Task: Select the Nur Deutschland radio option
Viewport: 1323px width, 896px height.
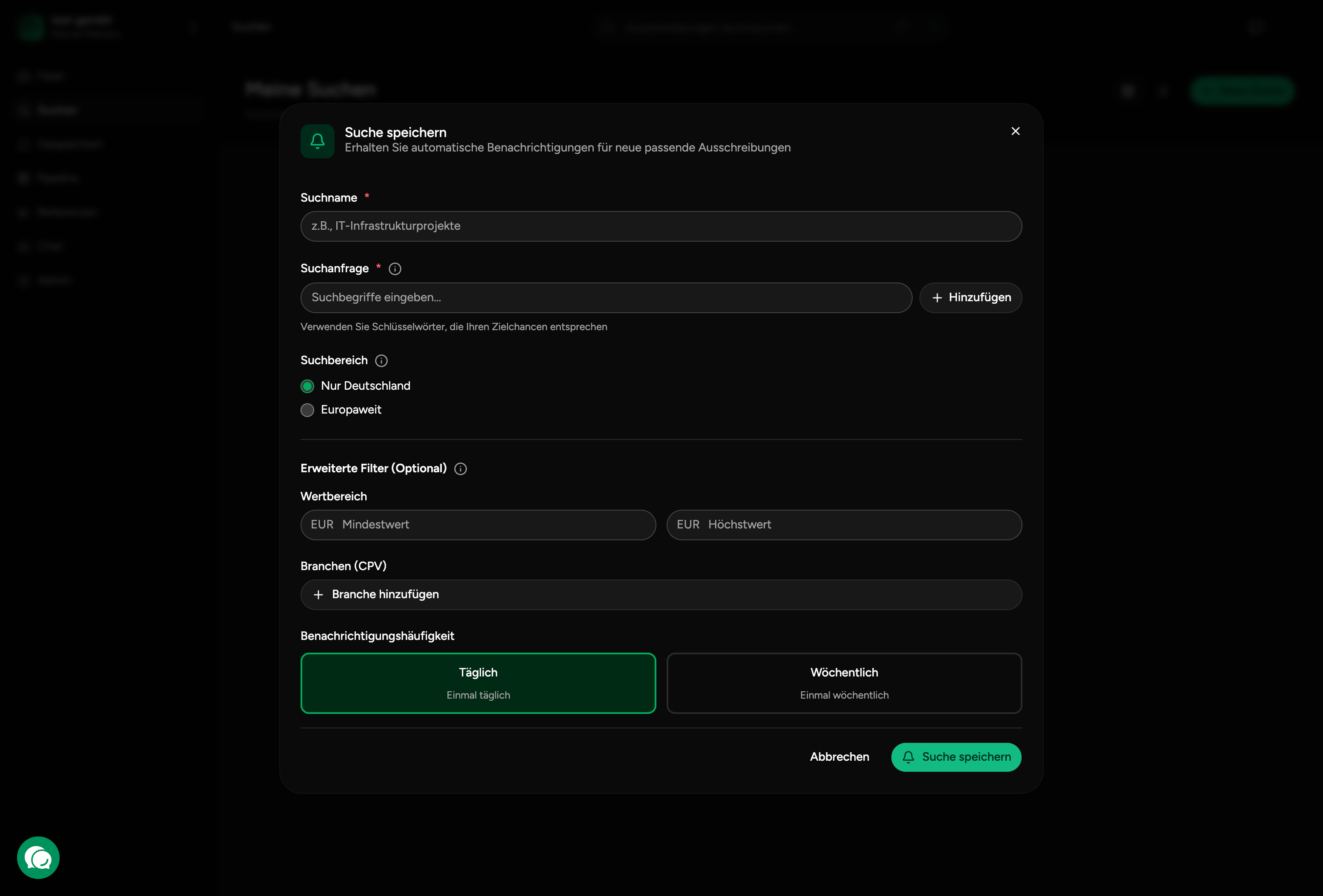Action: (307, 386)
